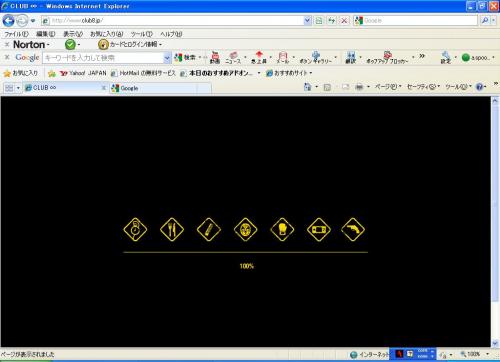This screenshot has height=362, width=500.
Task: Click the browser Forward arrow button
Action: coord(22,21)
